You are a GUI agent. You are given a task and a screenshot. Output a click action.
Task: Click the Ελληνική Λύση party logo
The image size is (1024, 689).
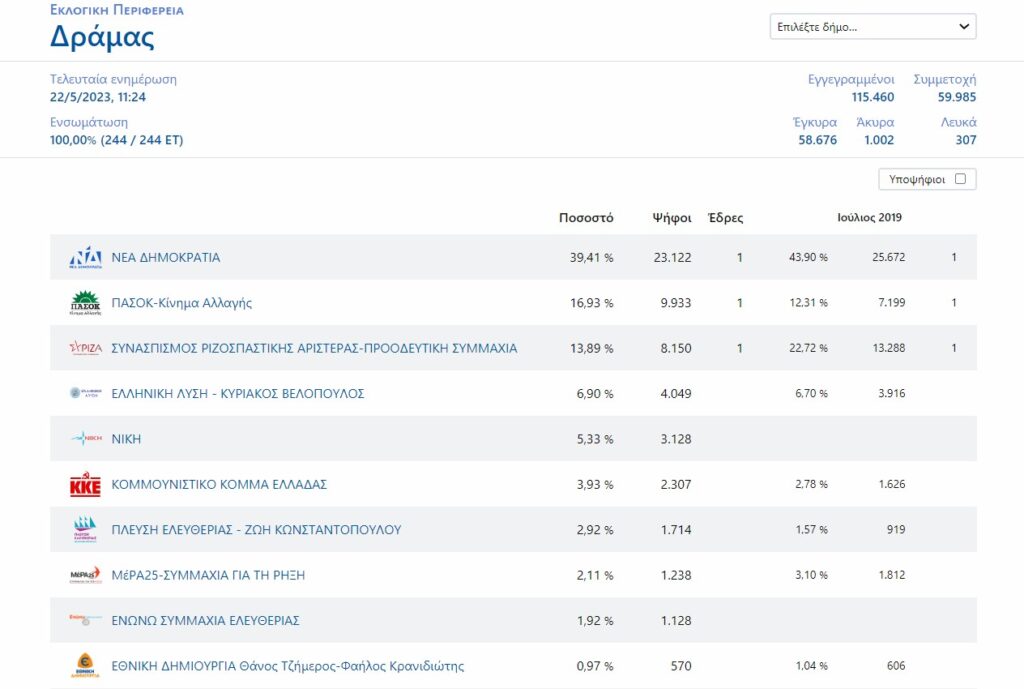tap(85, 394)
